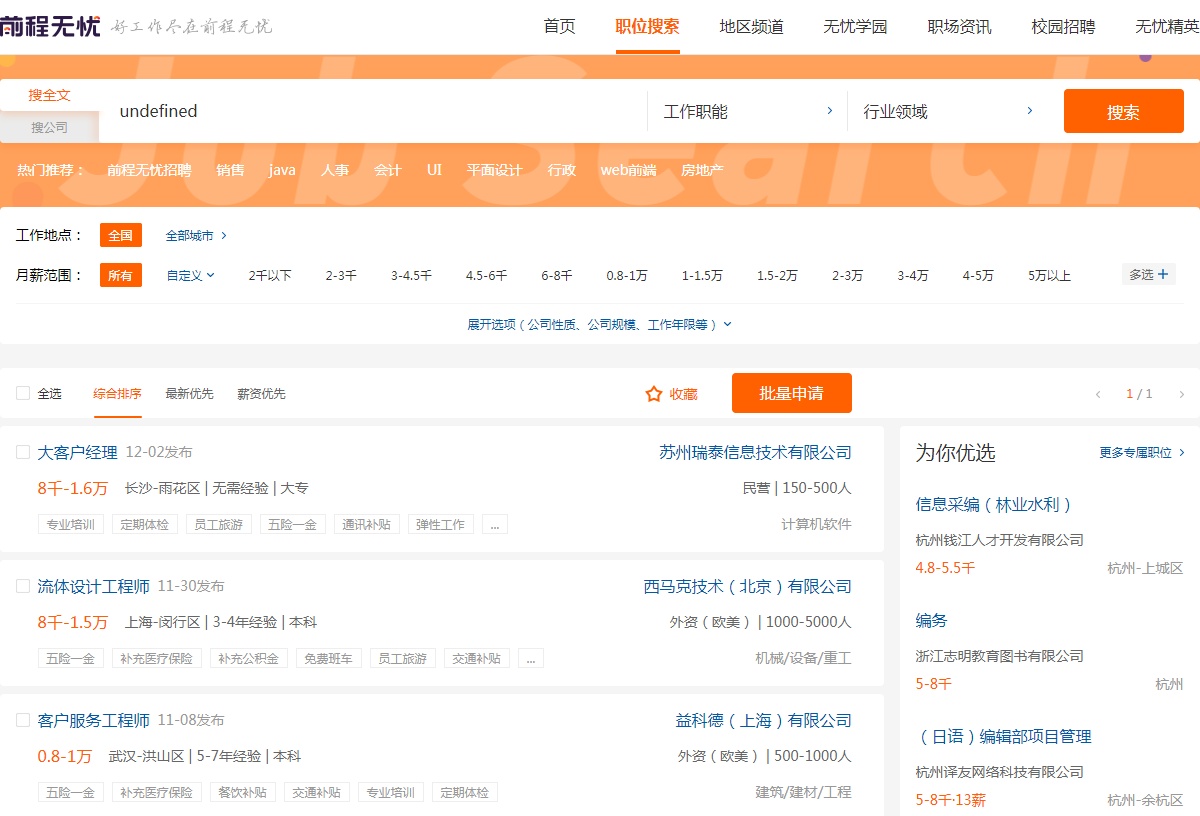The image size is (1200, 816).
Task: Click the star icon beside 收藏
Action: 654,394
